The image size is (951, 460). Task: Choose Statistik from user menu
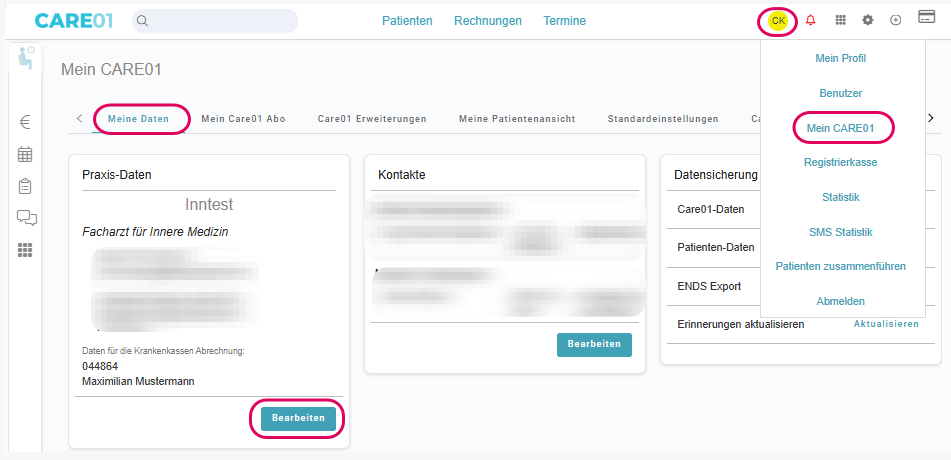(x=841, y=197)
